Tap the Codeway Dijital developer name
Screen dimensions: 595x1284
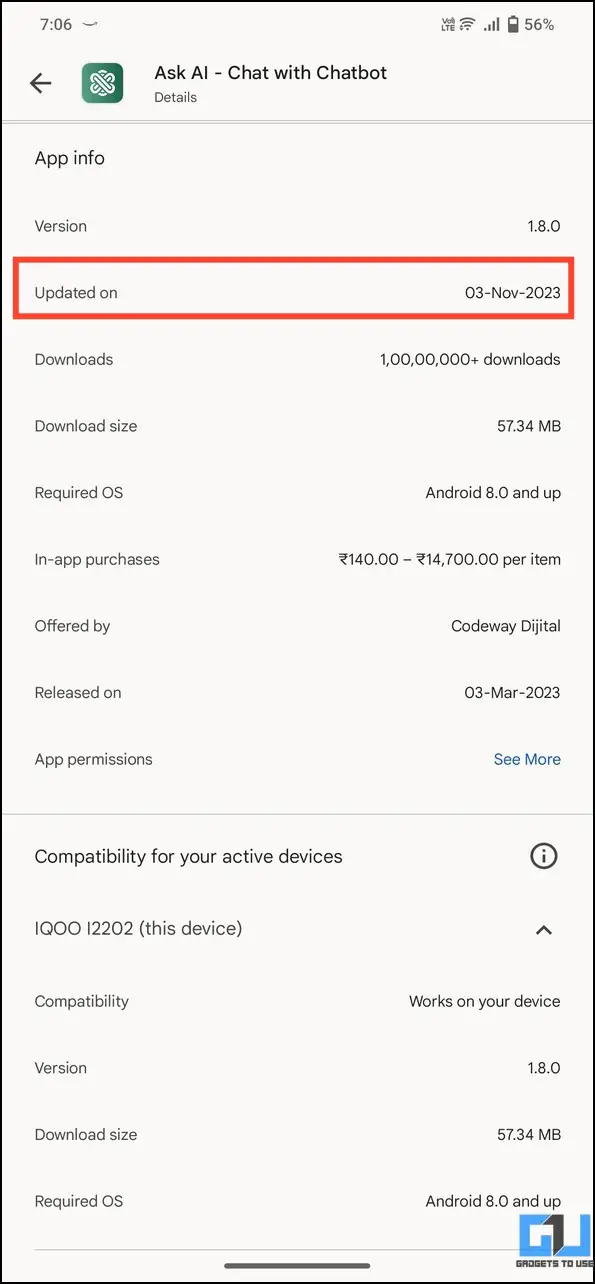tap(506, 626)
